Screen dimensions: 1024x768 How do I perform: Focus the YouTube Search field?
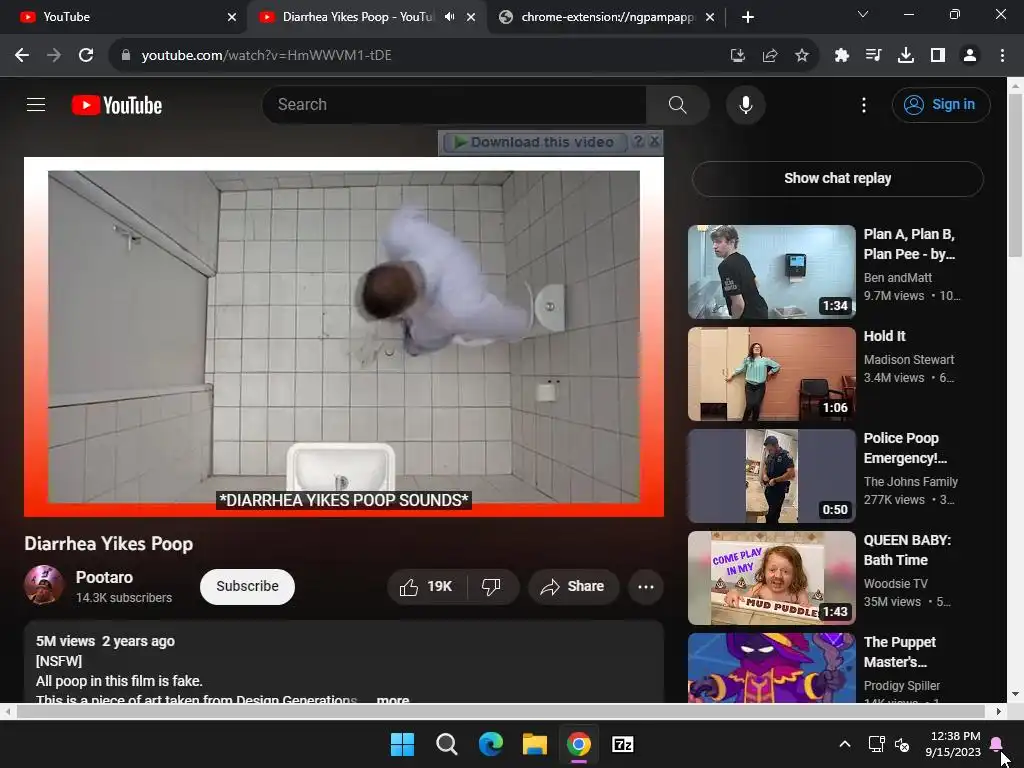455,104
